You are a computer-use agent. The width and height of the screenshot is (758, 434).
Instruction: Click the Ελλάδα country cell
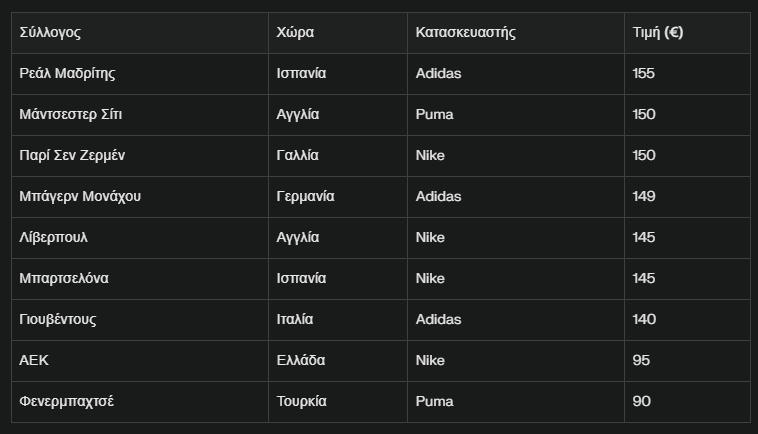tap(300, 360)
